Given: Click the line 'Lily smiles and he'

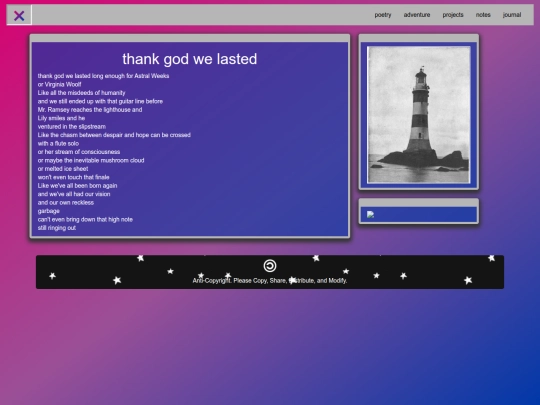Looking at the screenshot, I should (x=61, y=118).
